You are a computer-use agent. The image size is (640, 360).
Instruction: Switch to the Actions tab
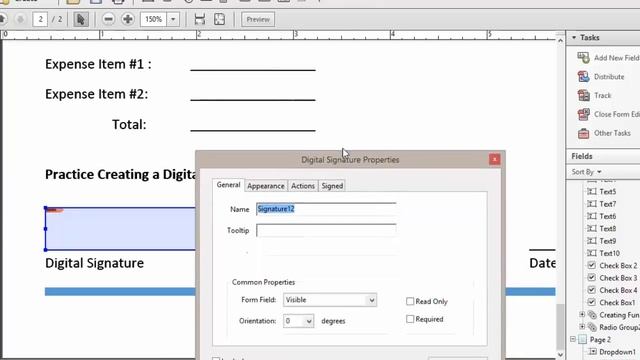[x=303, y=186]
